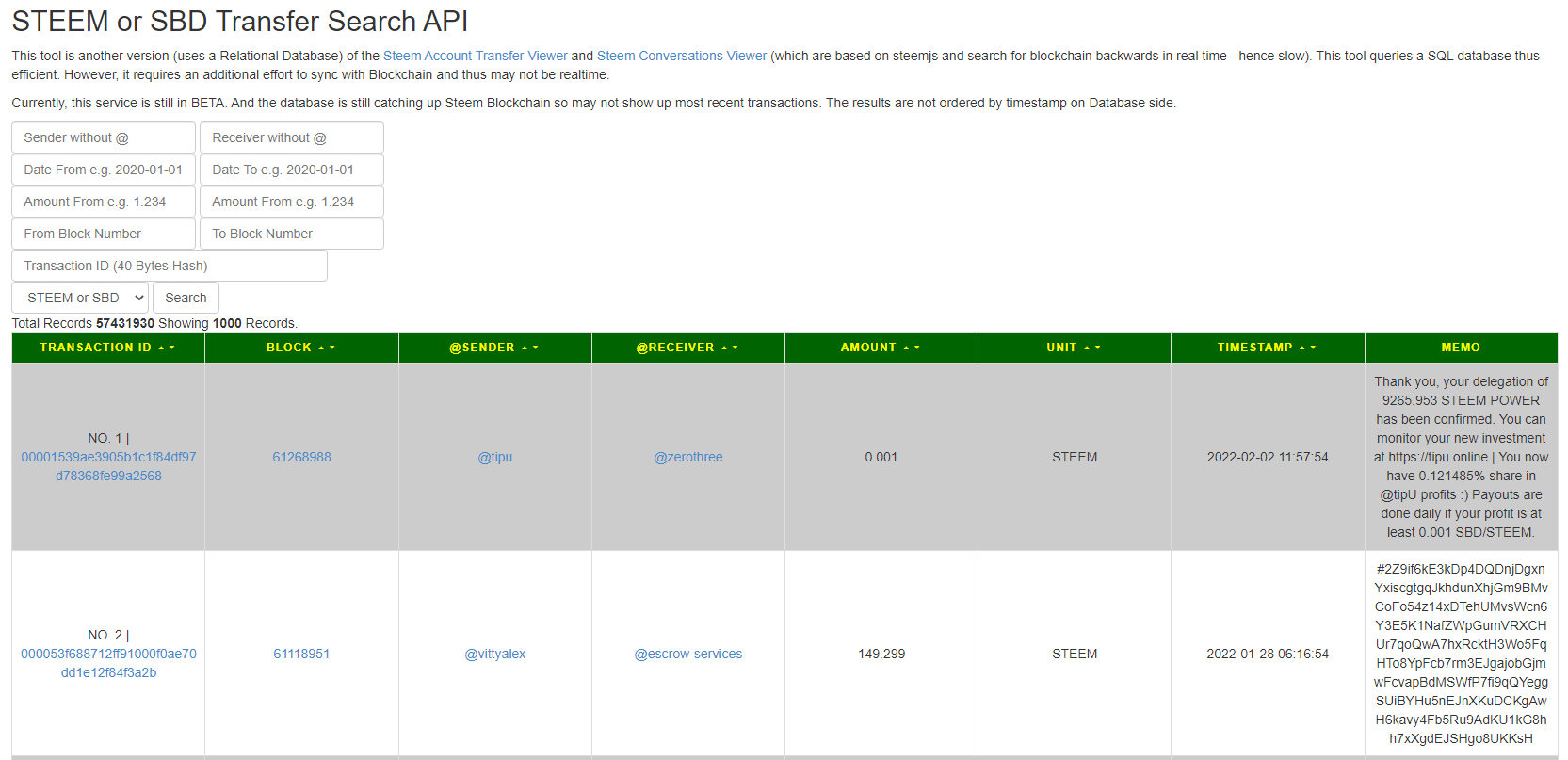Sort Block column ascending with up arrow
1568x760 pixels.
pyautogui.click(x=321, y=348)
